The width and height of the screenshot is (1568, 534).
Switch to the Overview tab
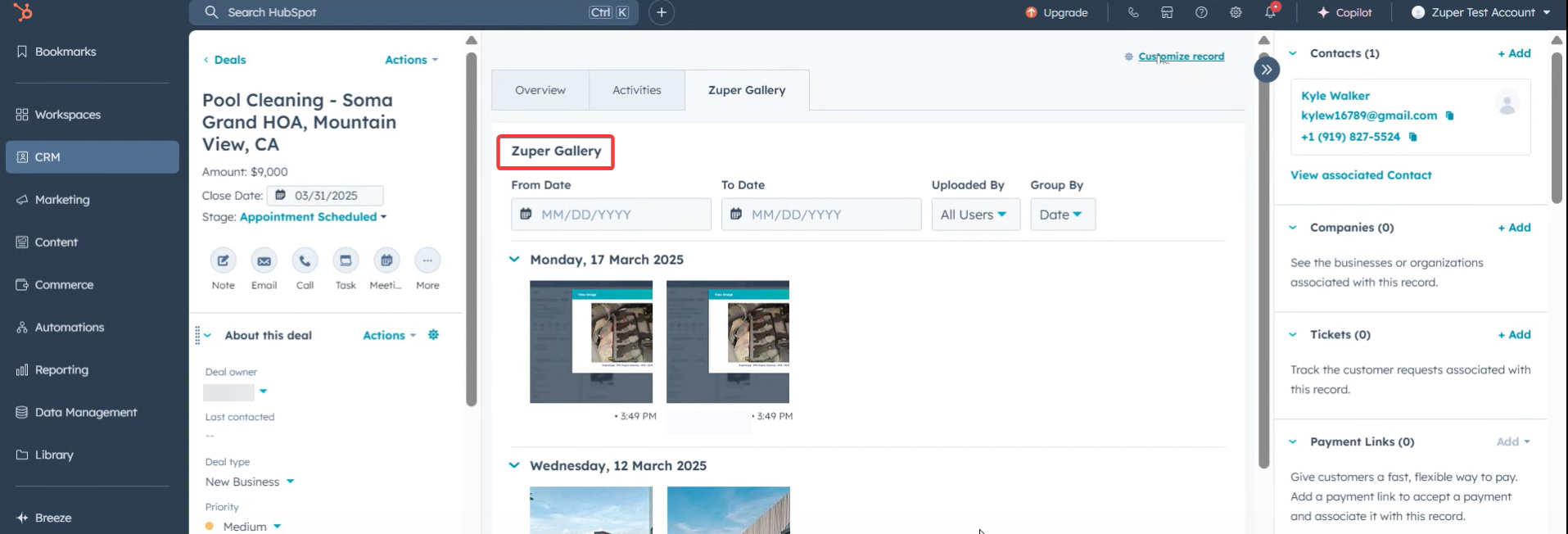[540, 90]
